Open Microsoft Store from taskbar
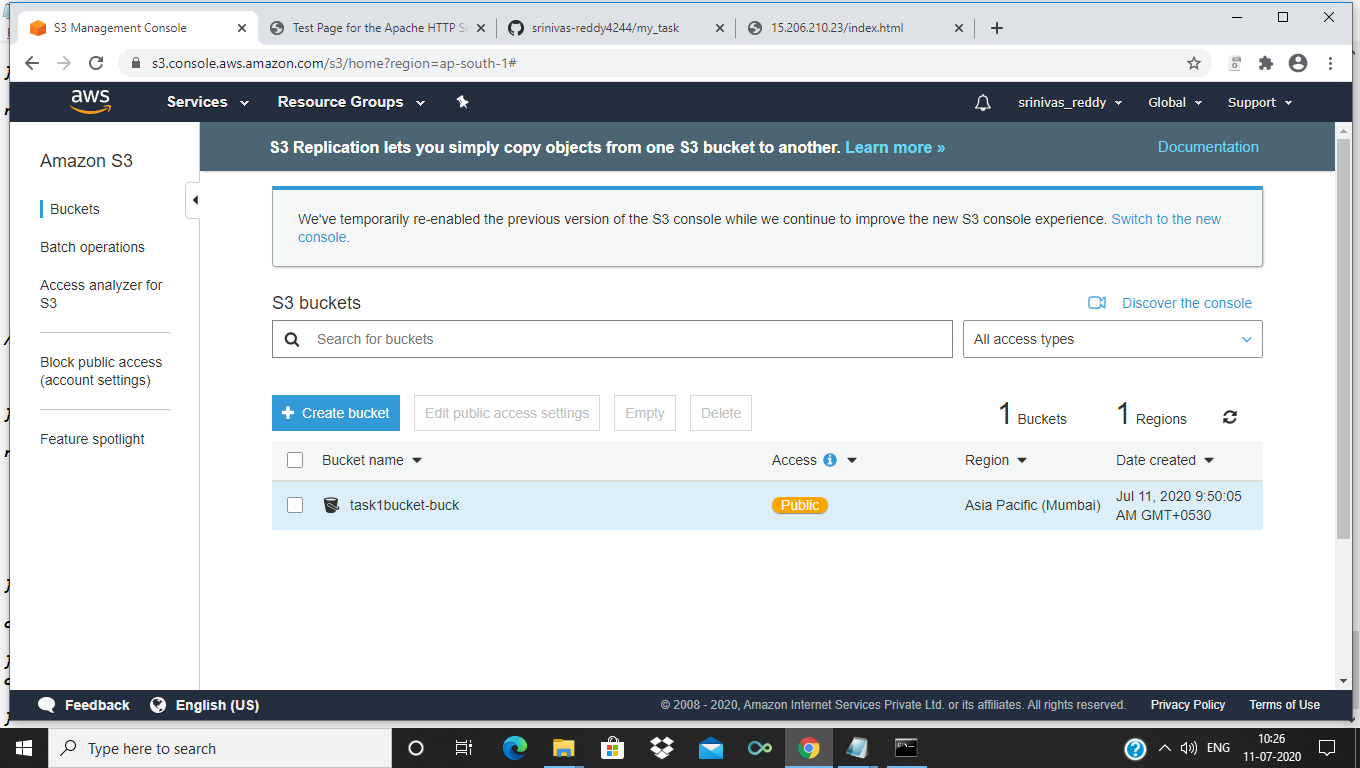 (x=613, y=748)
